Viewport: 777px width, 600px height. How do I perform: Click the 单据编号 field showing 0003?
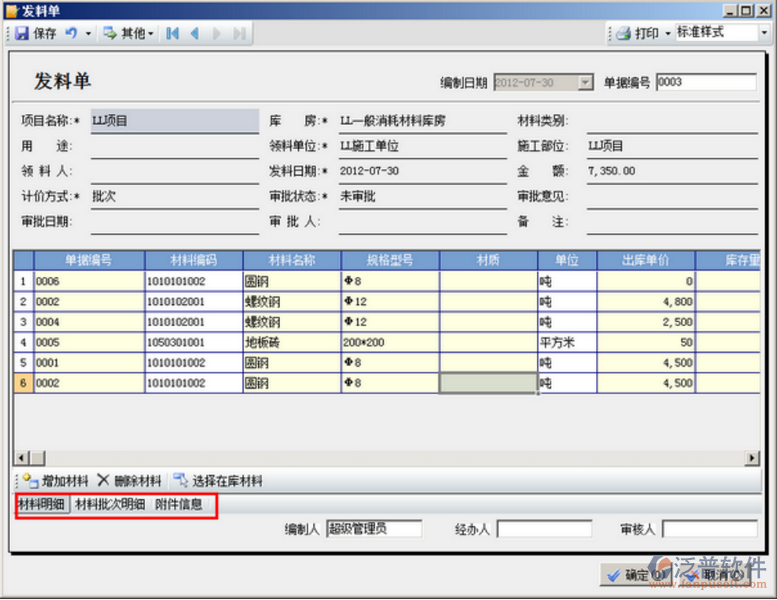(x=706, y=82)
